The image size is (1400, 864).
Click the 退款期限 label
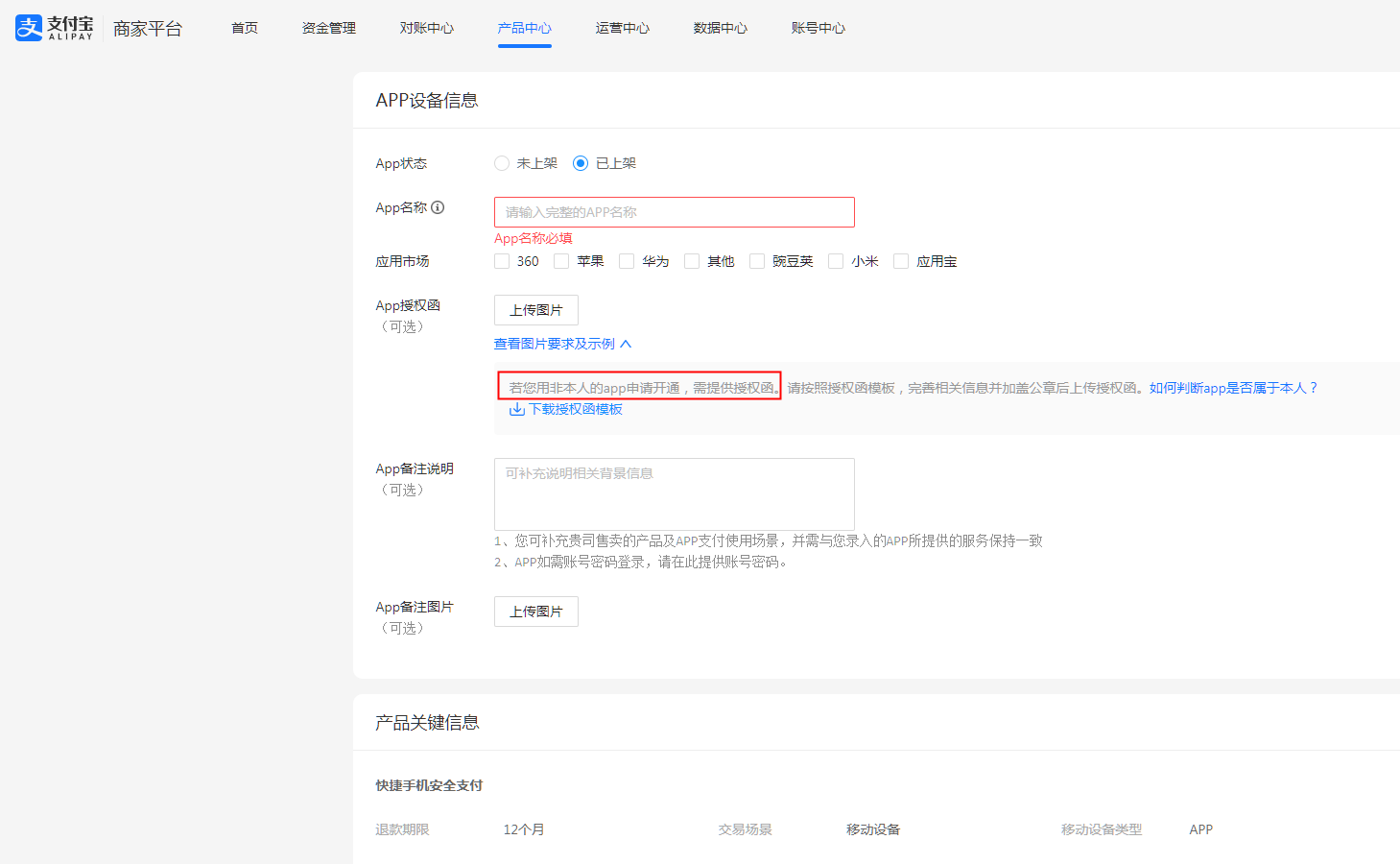(402, 829)
